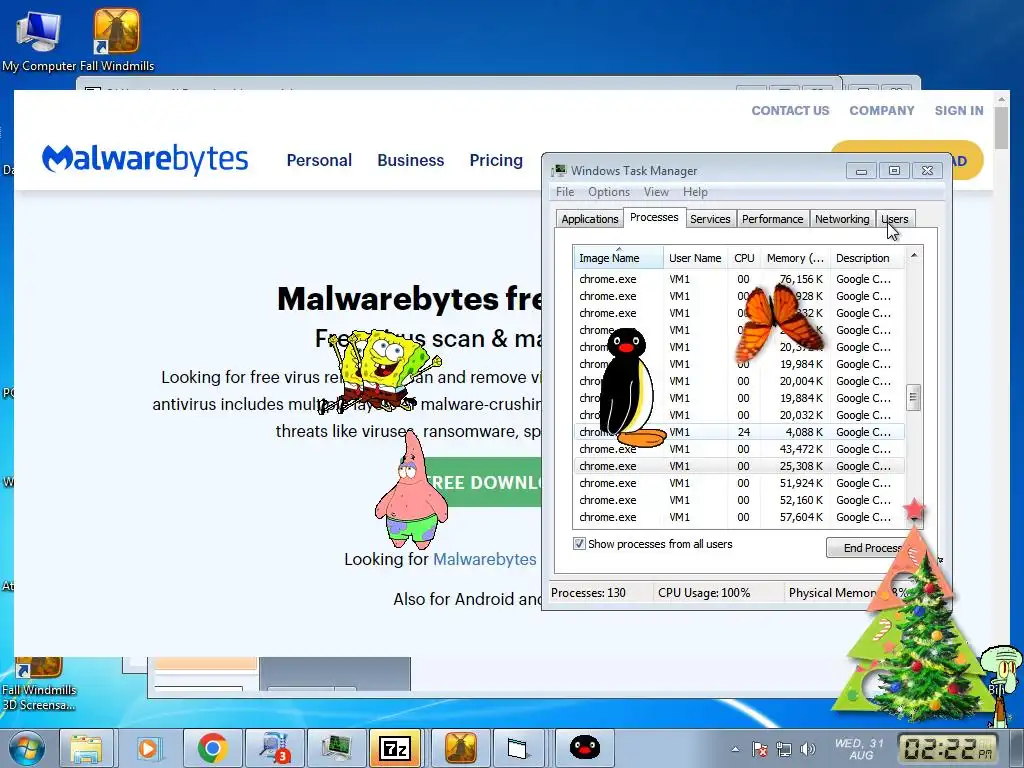Screen dimensions: 1024x768
Task: Open Action Center flag tray icon
Action: click(760, 749)
